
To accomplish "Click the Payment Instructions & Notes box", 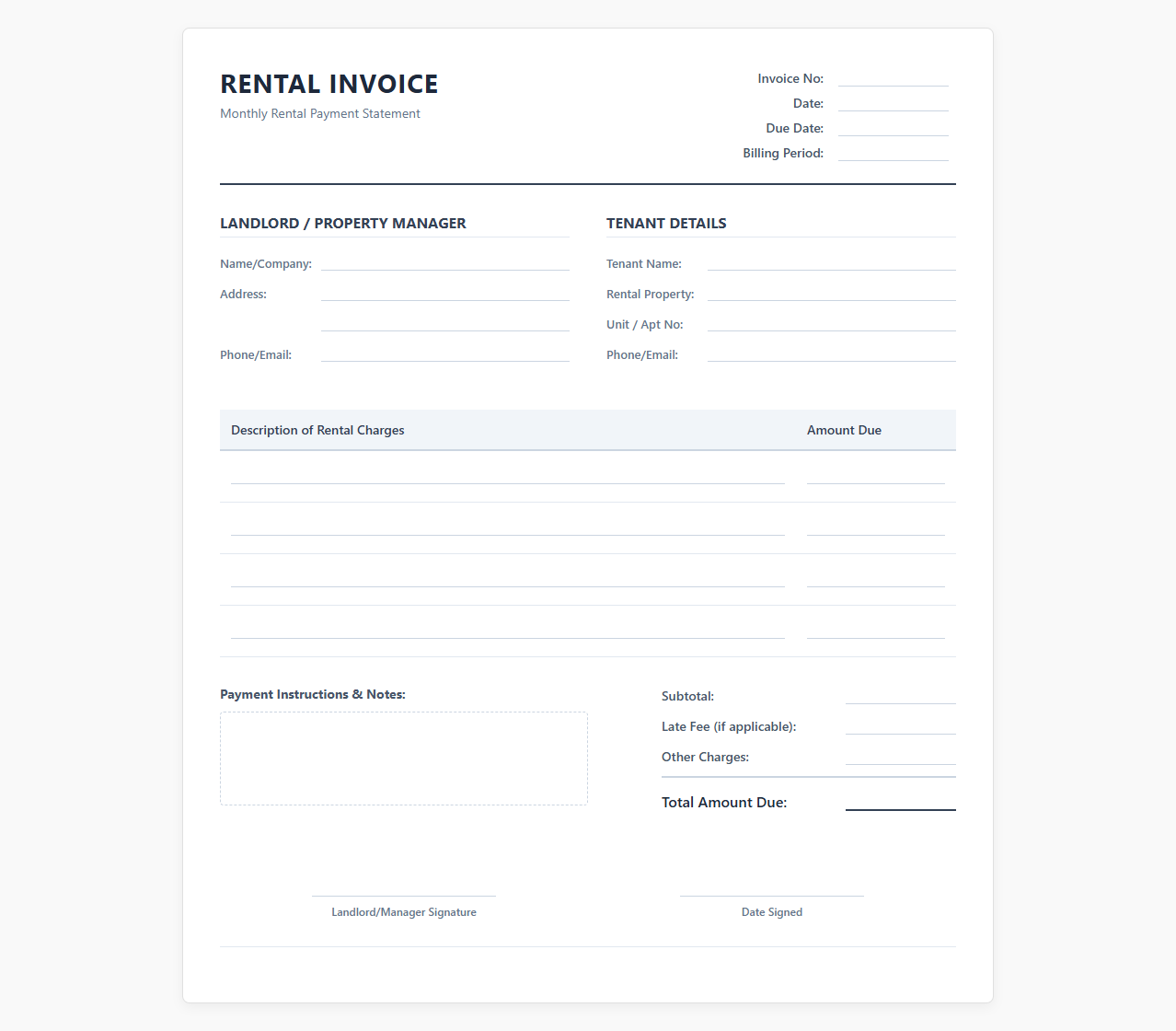I will [x=404, y=759].
